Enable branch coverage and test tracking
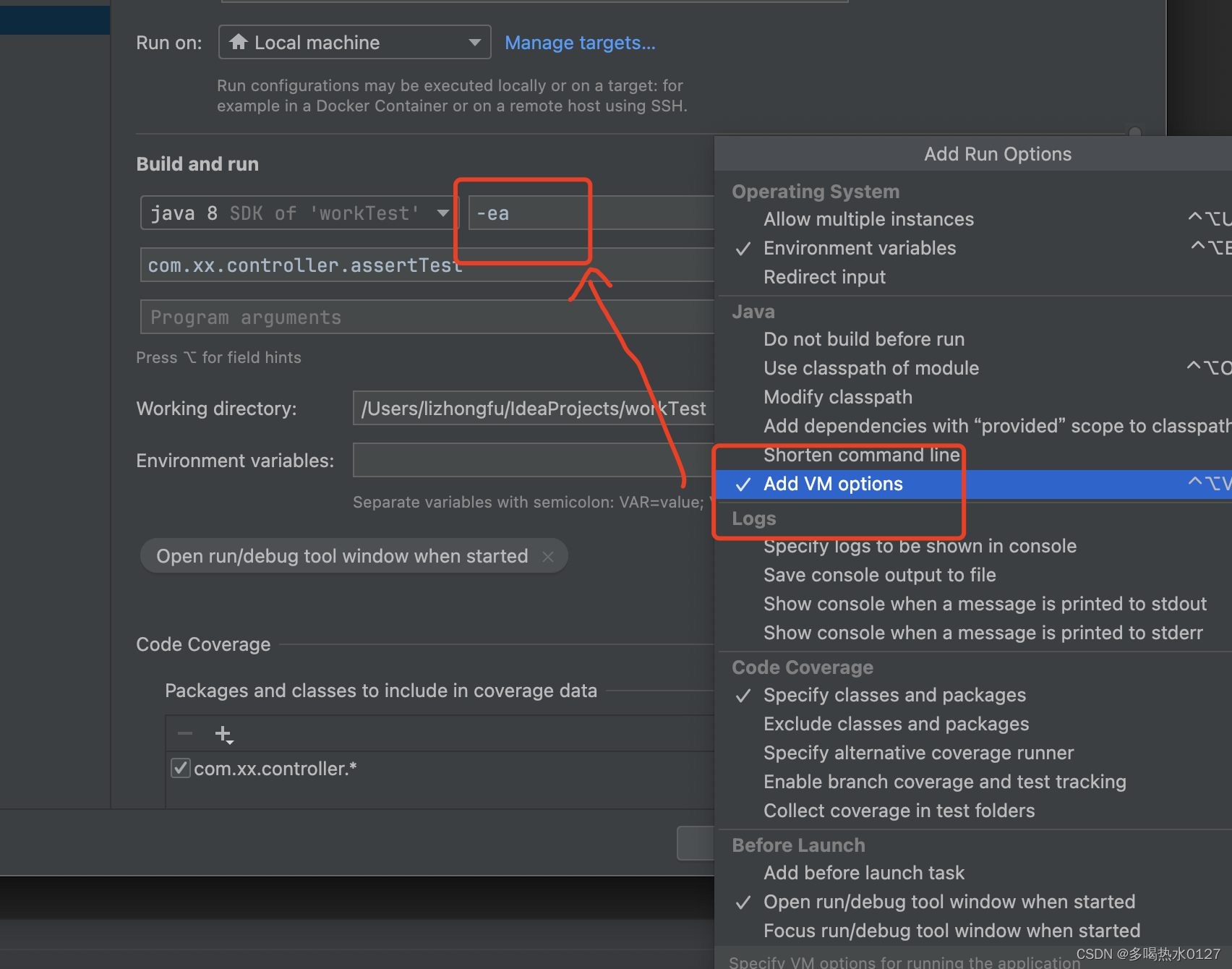The image size is (1232, 969). [x=944, y=782]
